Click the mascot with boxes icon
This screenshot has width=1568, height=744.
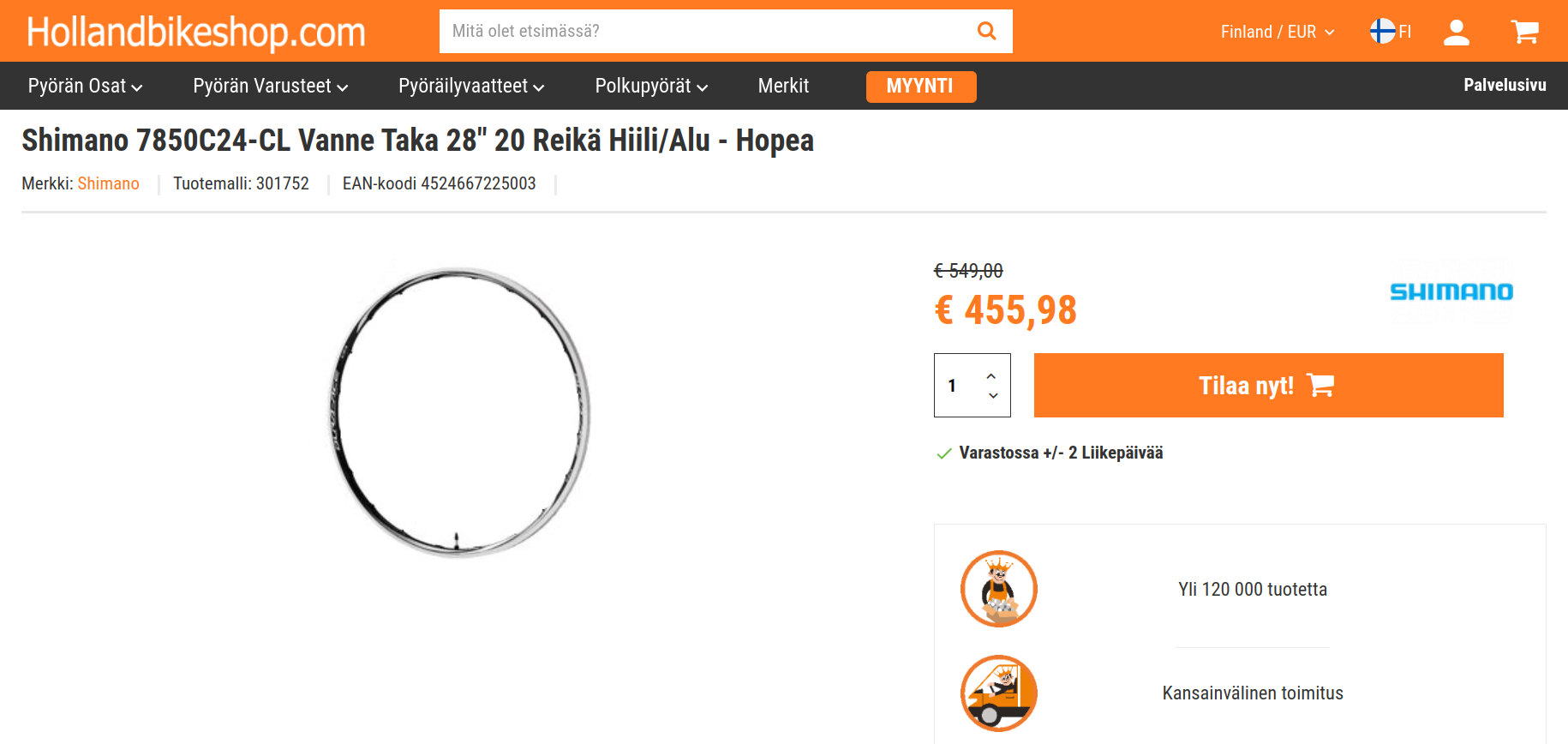999,589
